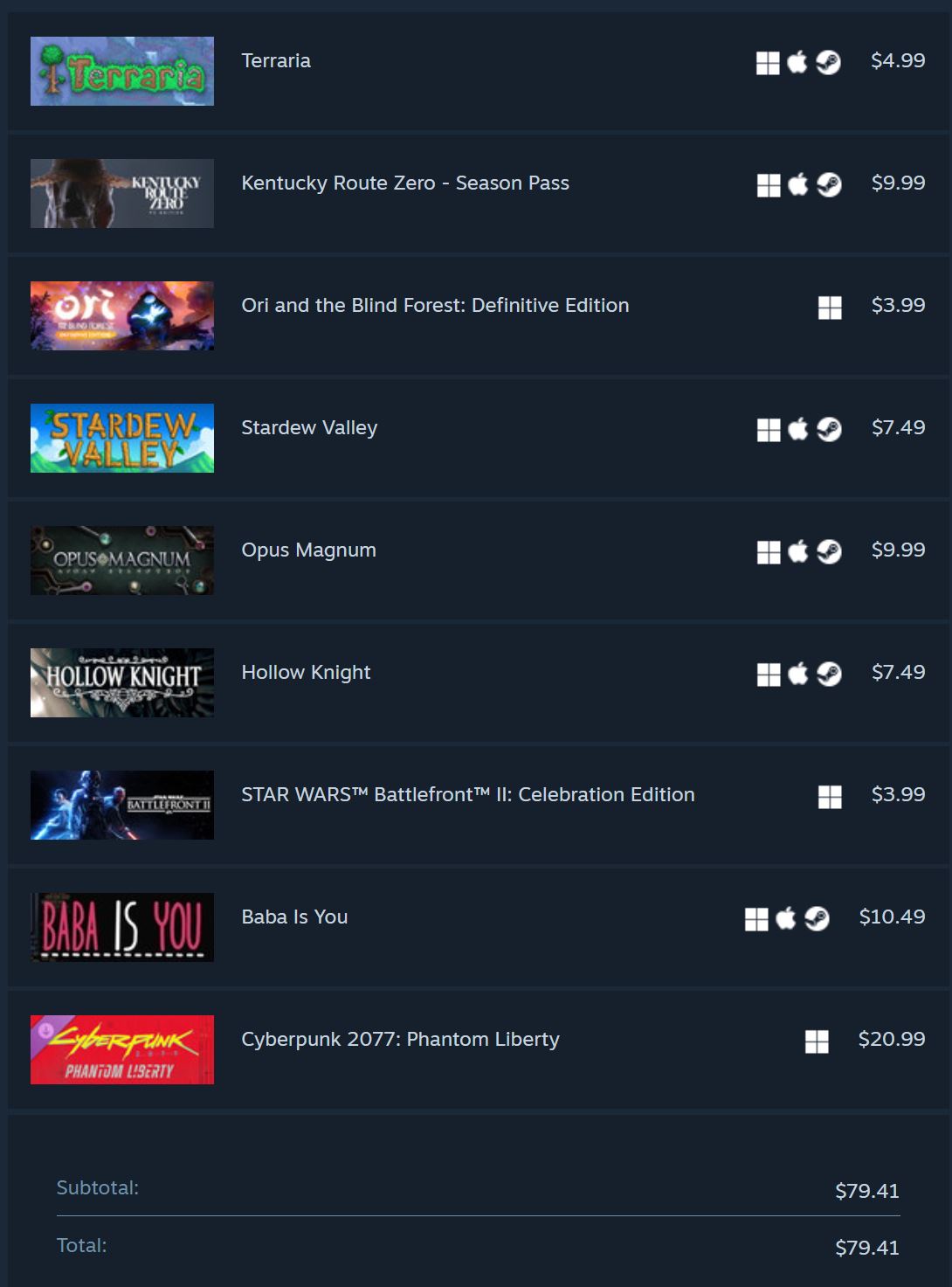
Task: Click the Steam icon for Kentucky Route Zero
Action: (x=829, y=184)
